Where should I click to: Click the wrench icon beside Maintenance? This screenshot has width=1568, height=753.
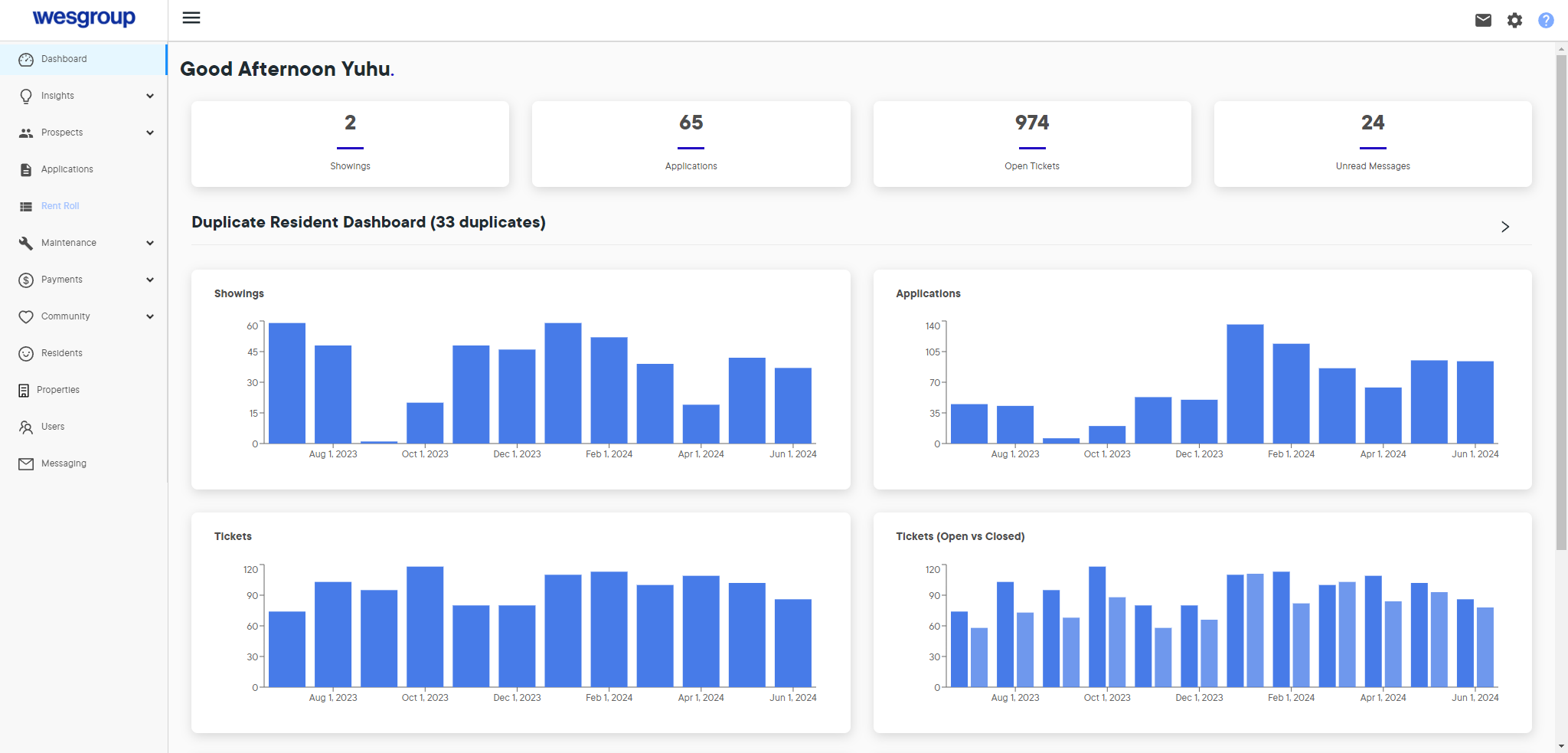(26, 243)
